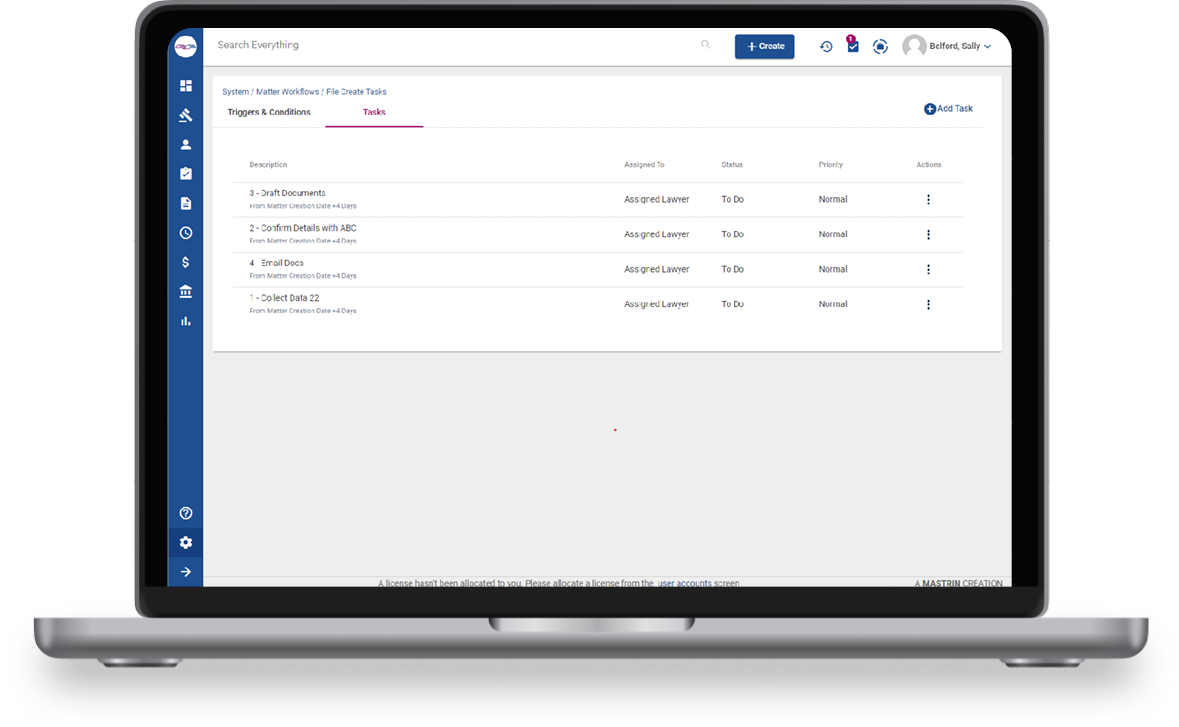Image resolution: width=1179 pixels, height=727 pixels.
Task: Open the trust bank icon in sidebar
Action: pyautogui.click(x=186, y=292)
